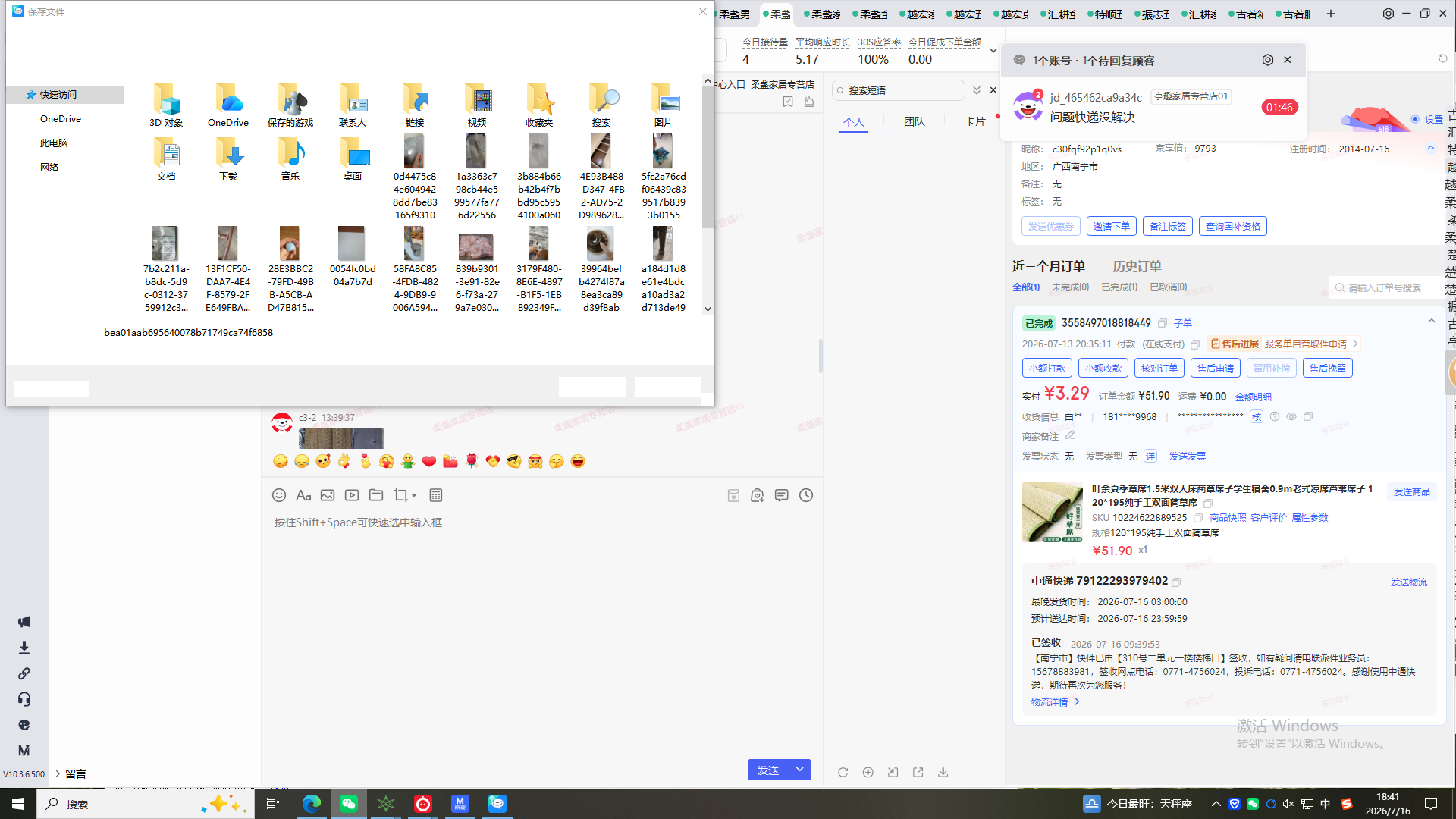Switch to the 卡片 tab

(975, 121)
